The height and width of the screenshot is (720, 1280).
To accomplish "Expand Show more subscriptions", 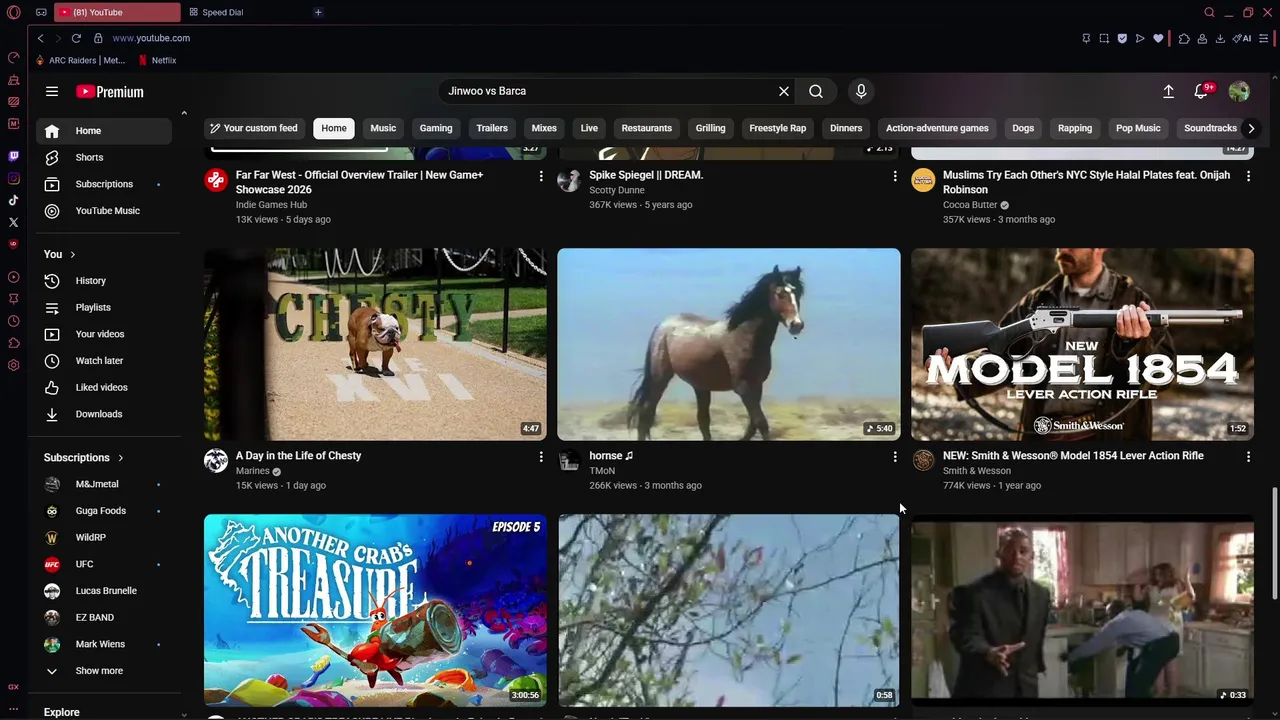I will pos(99,671).
